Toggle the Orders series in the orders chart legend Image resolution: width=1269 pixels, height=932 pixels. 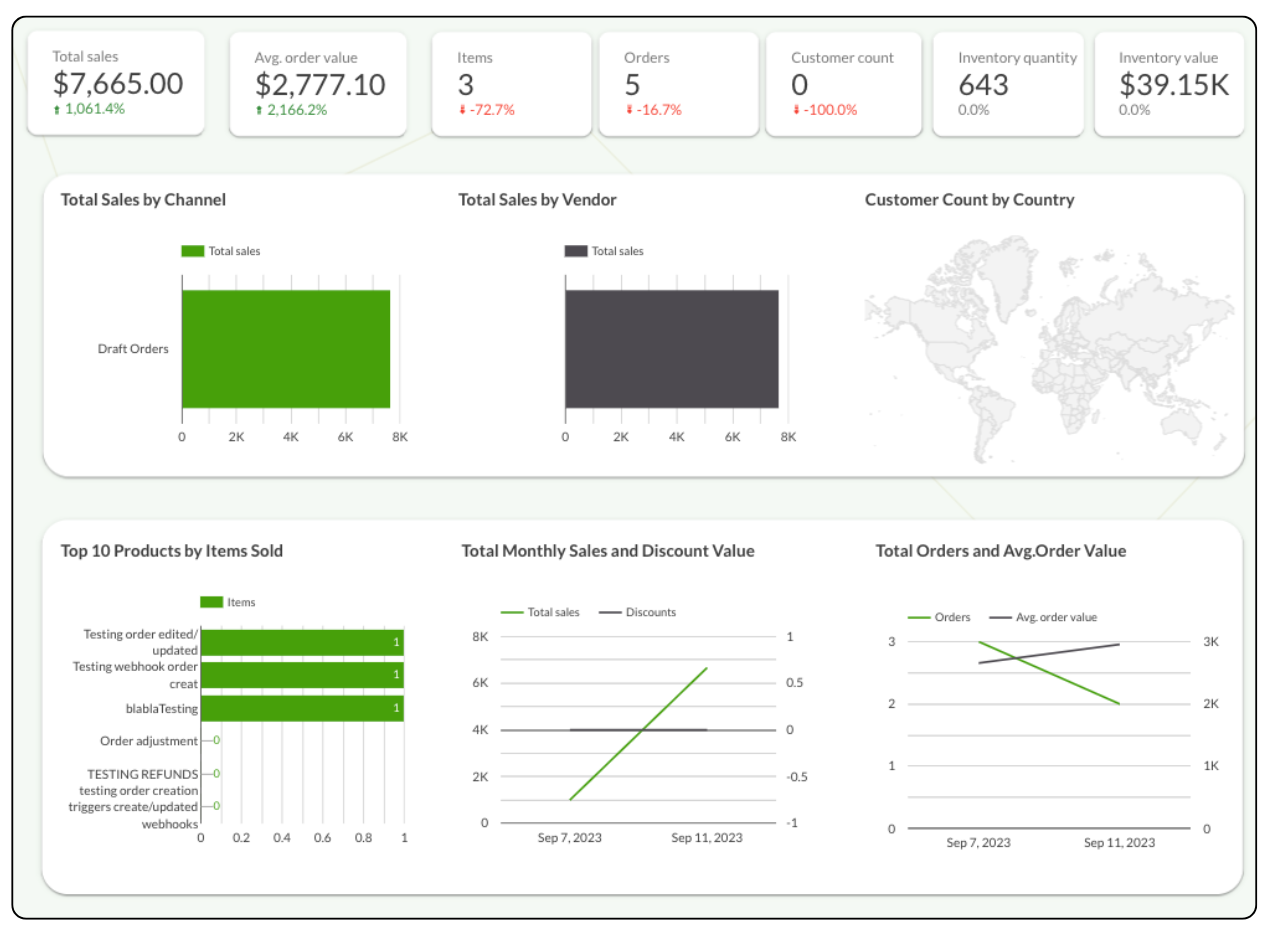click(x=939, y=617)
